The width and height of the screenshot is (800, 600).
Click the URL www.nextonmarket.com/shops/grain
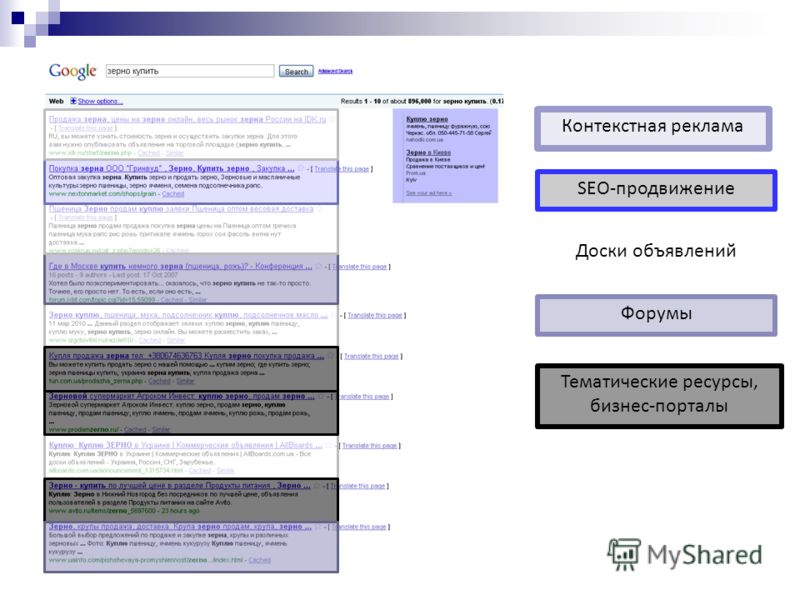click(103, 194)
